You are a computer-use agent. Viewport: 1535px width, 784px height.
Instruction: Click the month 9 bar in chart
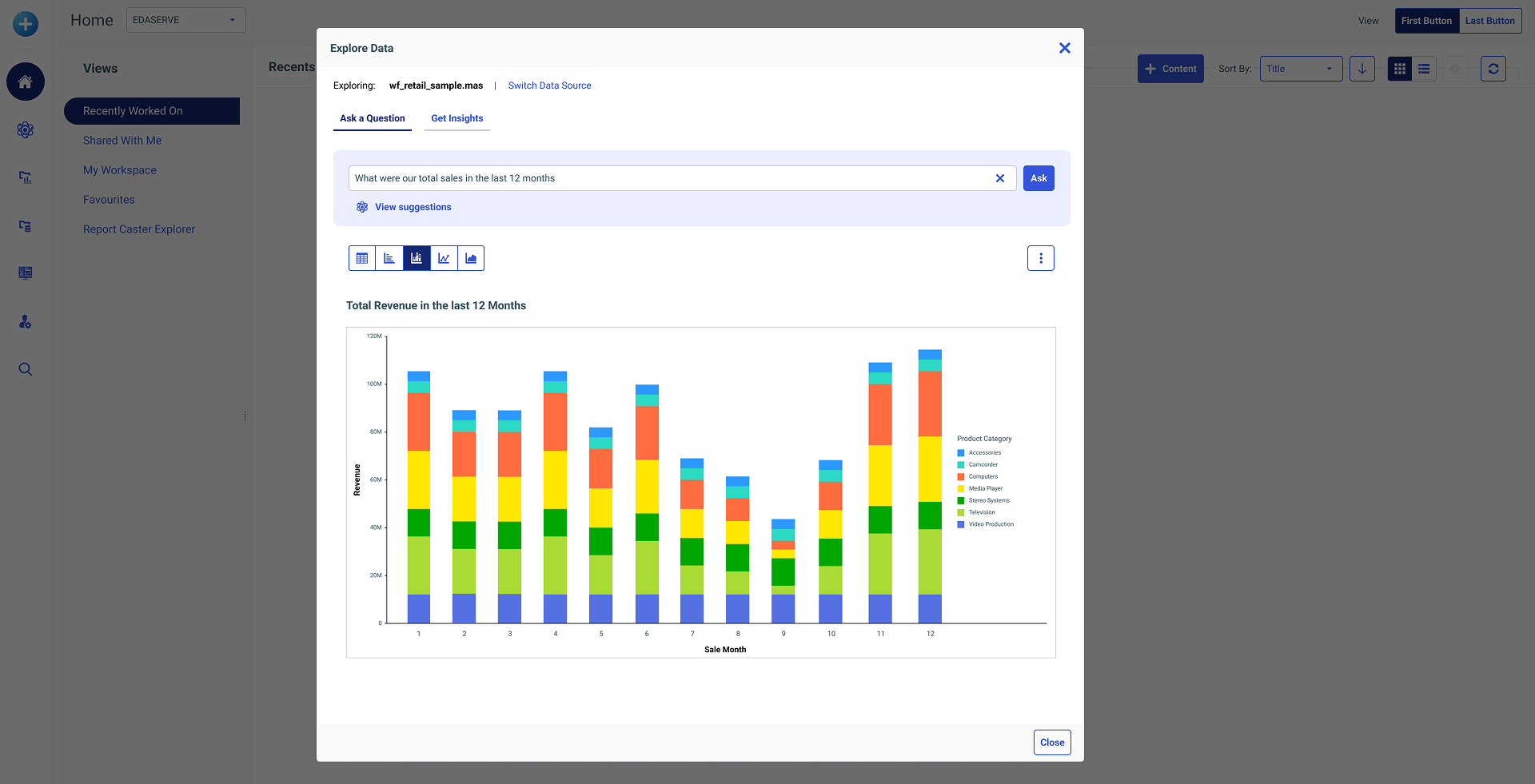click(x=783, y=571)
